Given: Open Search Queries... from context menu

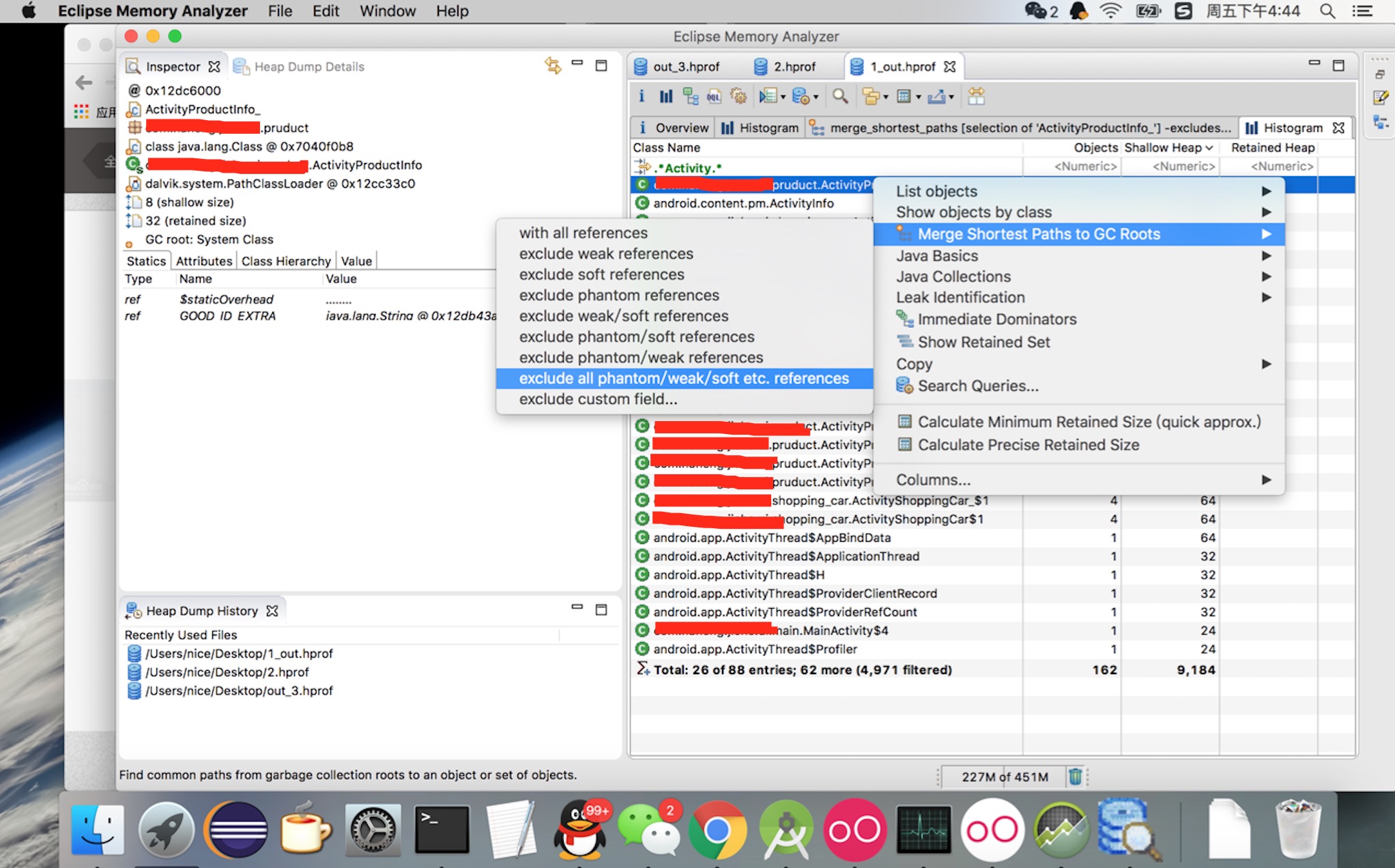Looking at the screenshot, I should click(1079, 386).
